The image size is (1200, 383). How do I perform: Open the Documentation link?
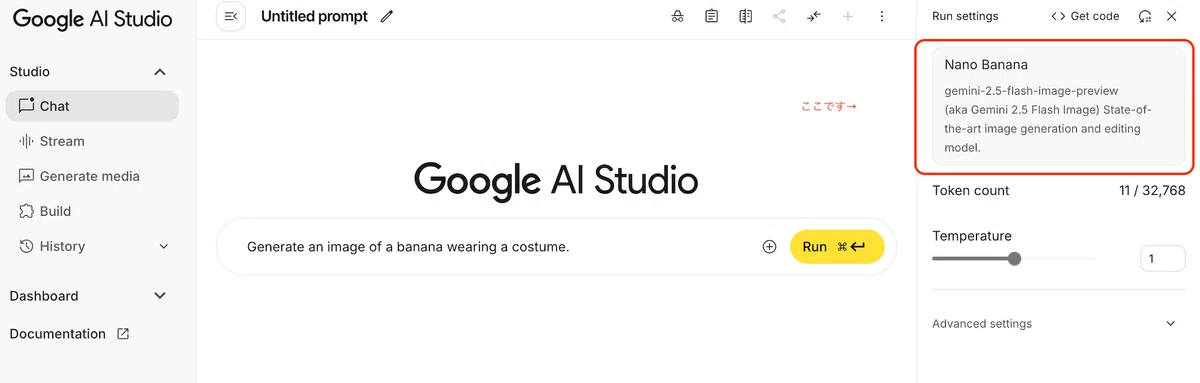[x=57, y=334]
